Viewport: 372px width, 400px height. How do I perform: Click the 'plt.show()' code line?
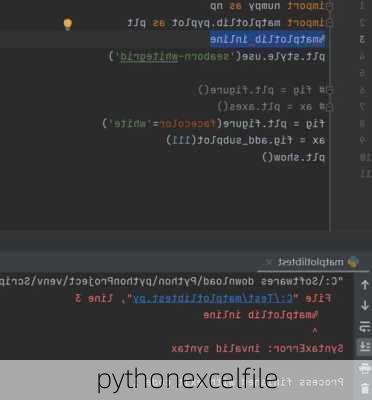tap(293, 157)
